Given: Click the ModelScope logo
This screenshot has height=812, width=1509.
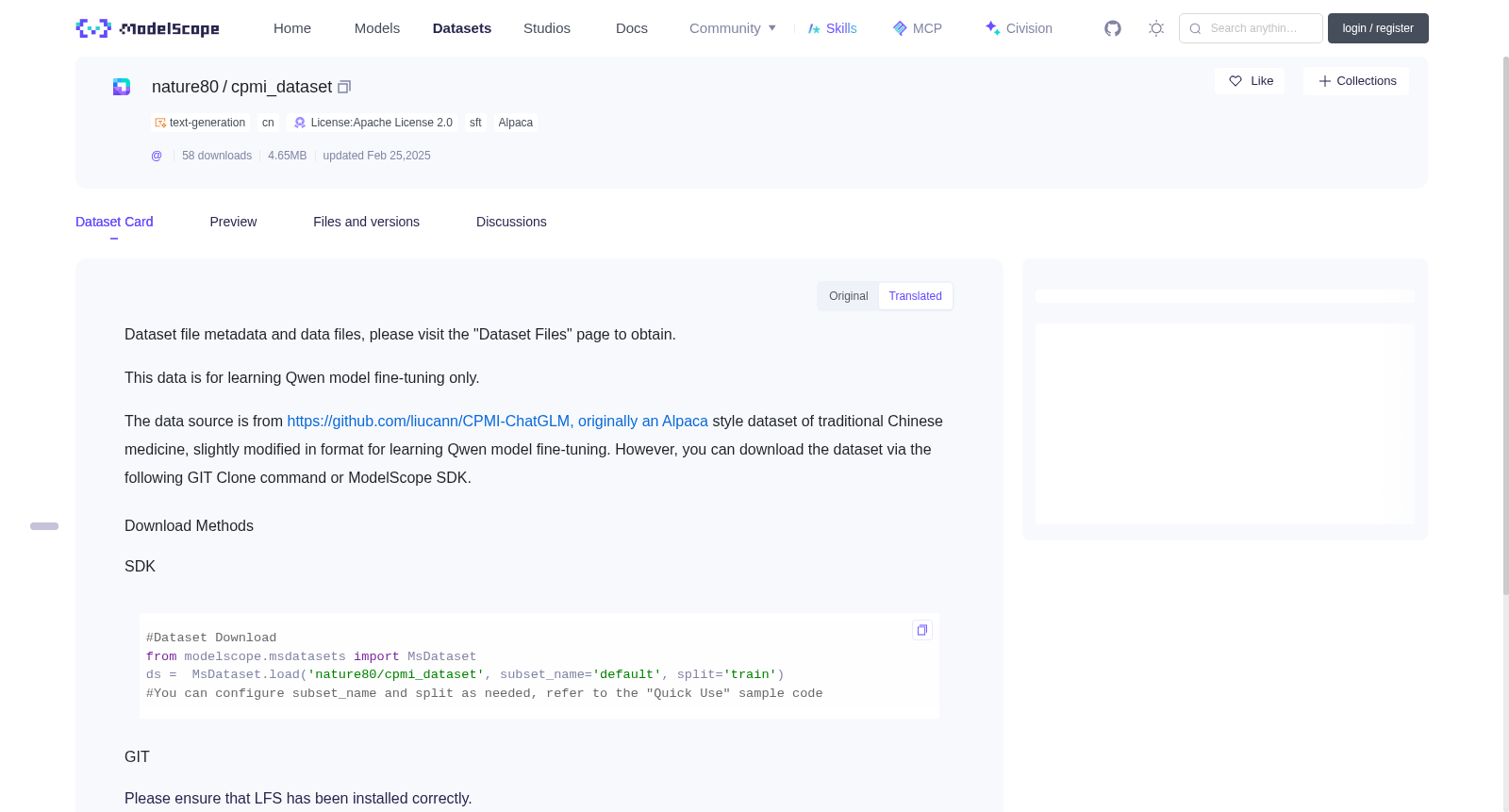Looking at the screenshot, I should (147, 28).
